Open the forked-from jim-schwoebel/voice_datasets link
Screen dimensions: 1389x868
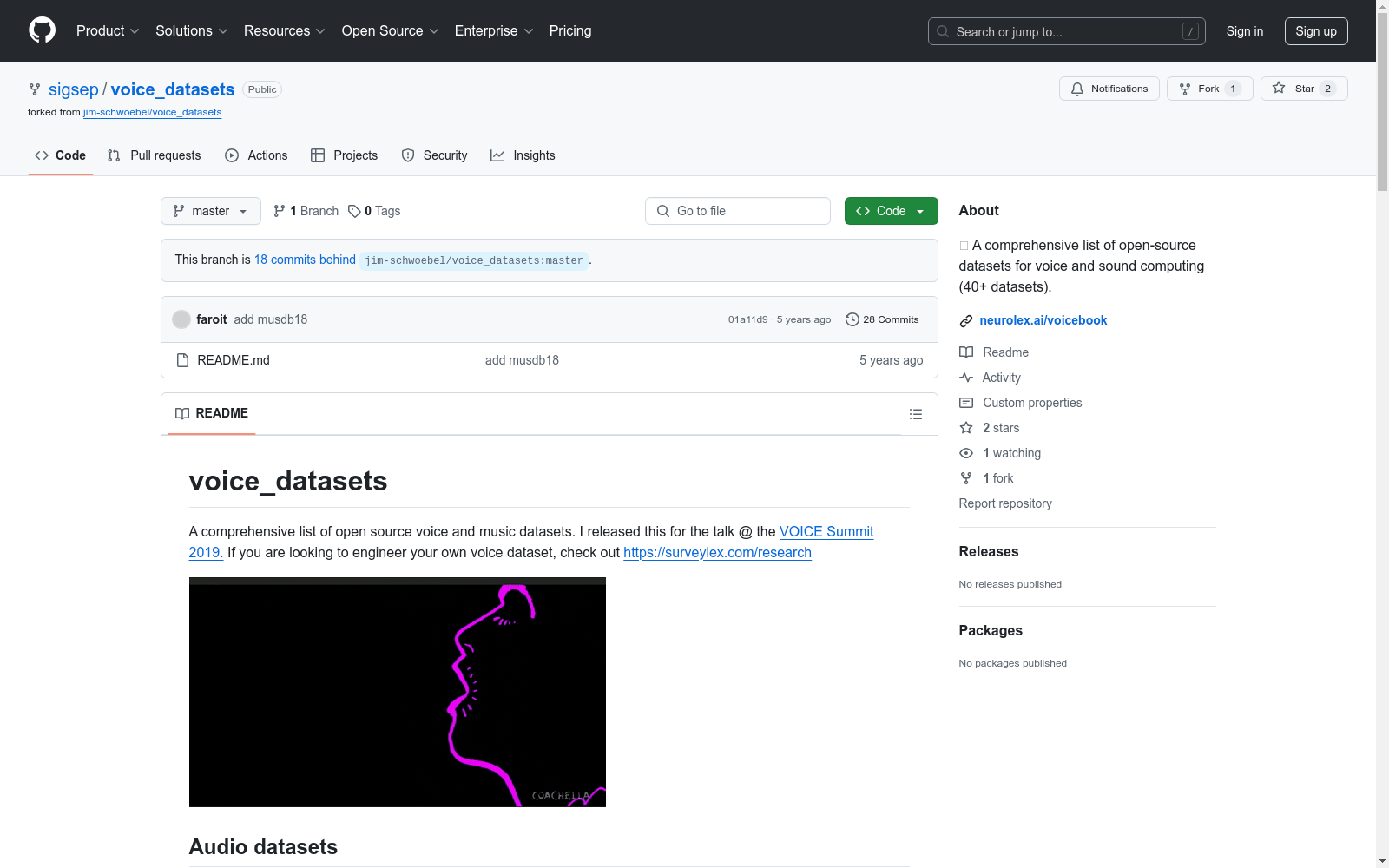[152, 112]
